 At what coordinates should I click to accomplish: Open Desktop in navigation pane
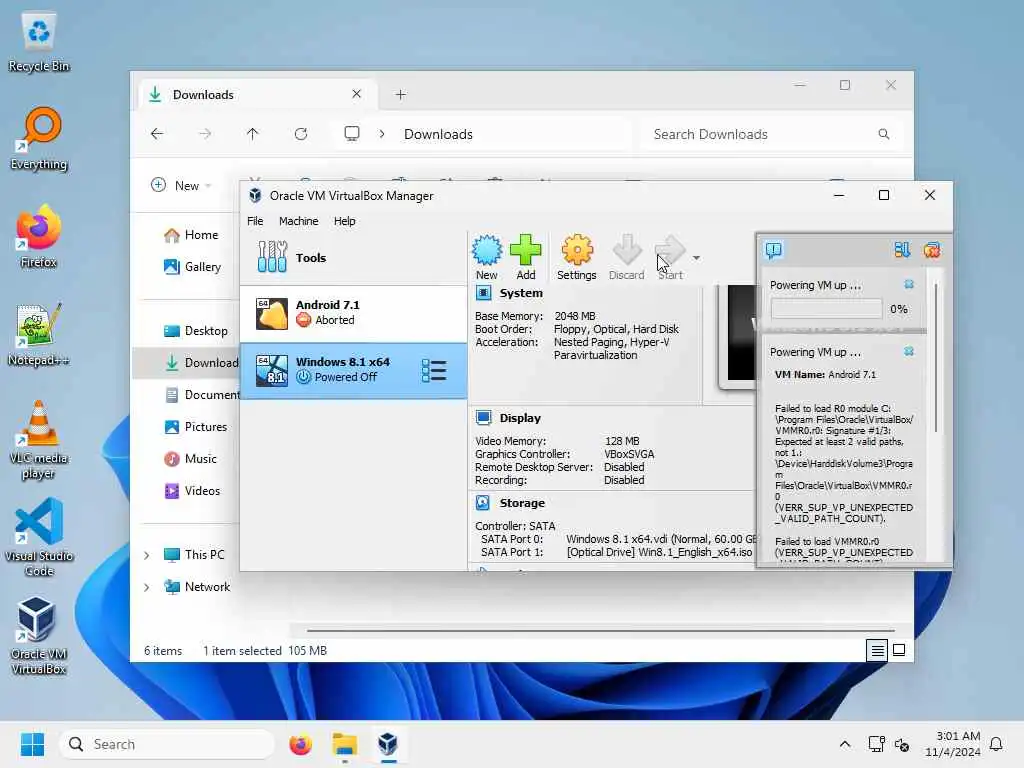point(196,330)
